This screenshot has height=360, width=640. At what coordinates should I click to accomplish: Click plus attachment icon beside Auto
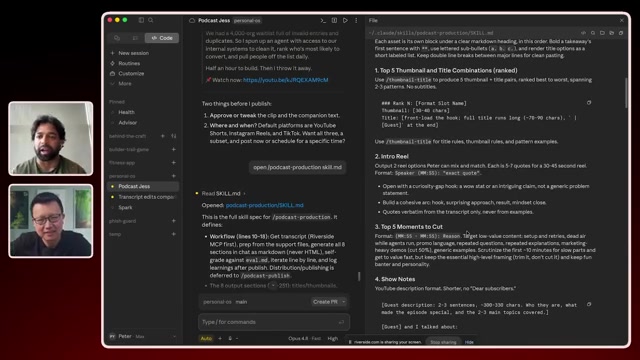point(220,338)
